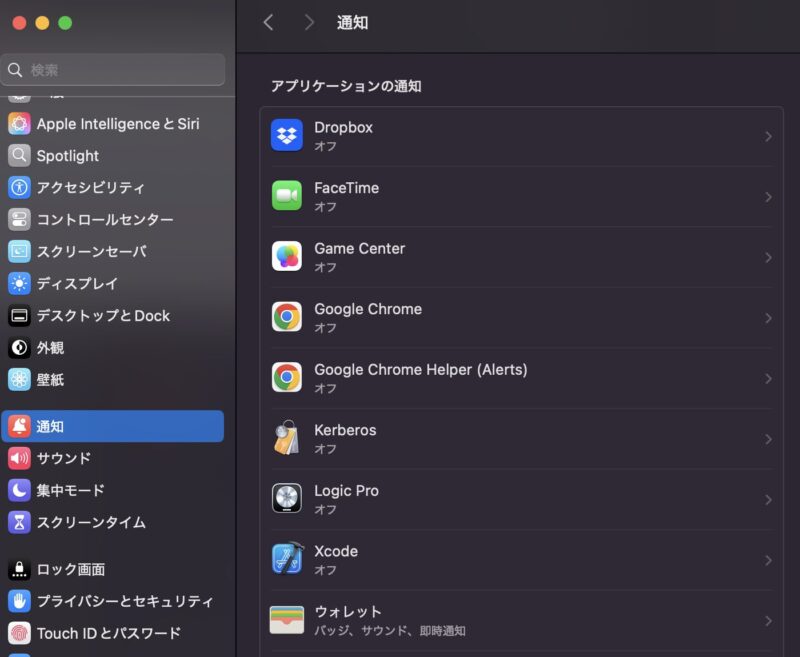Expand Google Chrome row chevron
Viewport: 800px width, 657px height.
pos(768,318)
